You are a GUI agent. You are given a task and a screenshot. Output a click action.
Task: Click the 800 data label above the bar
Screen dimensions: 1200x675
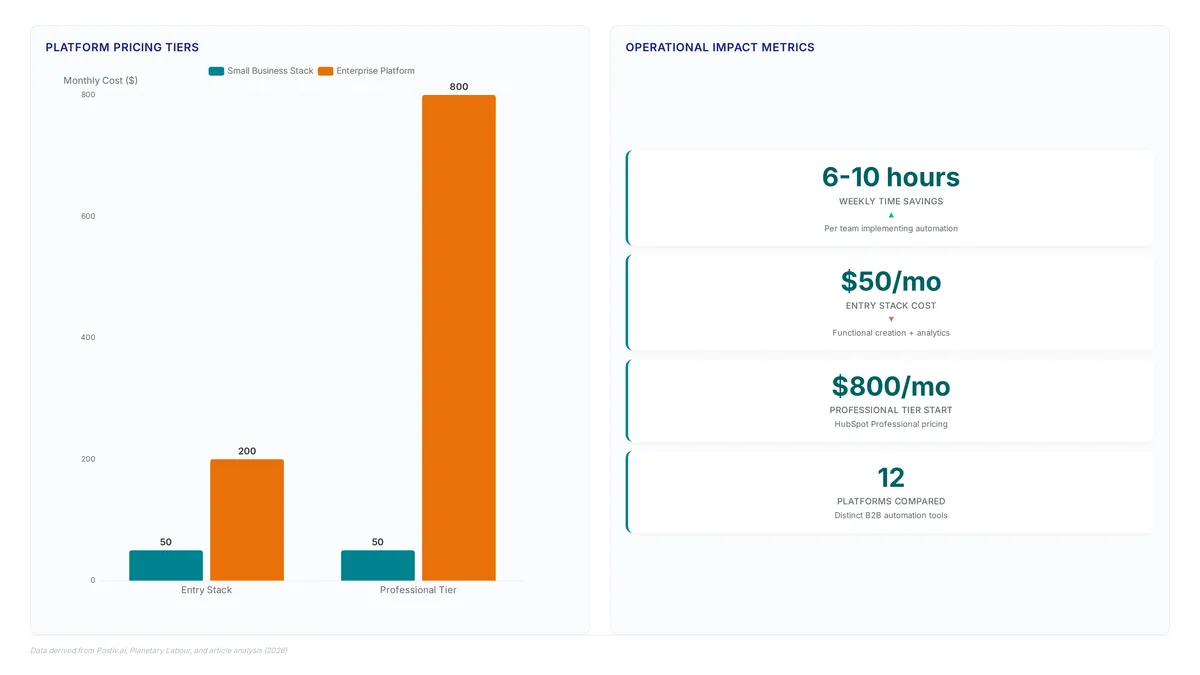(x=459, y=87)
